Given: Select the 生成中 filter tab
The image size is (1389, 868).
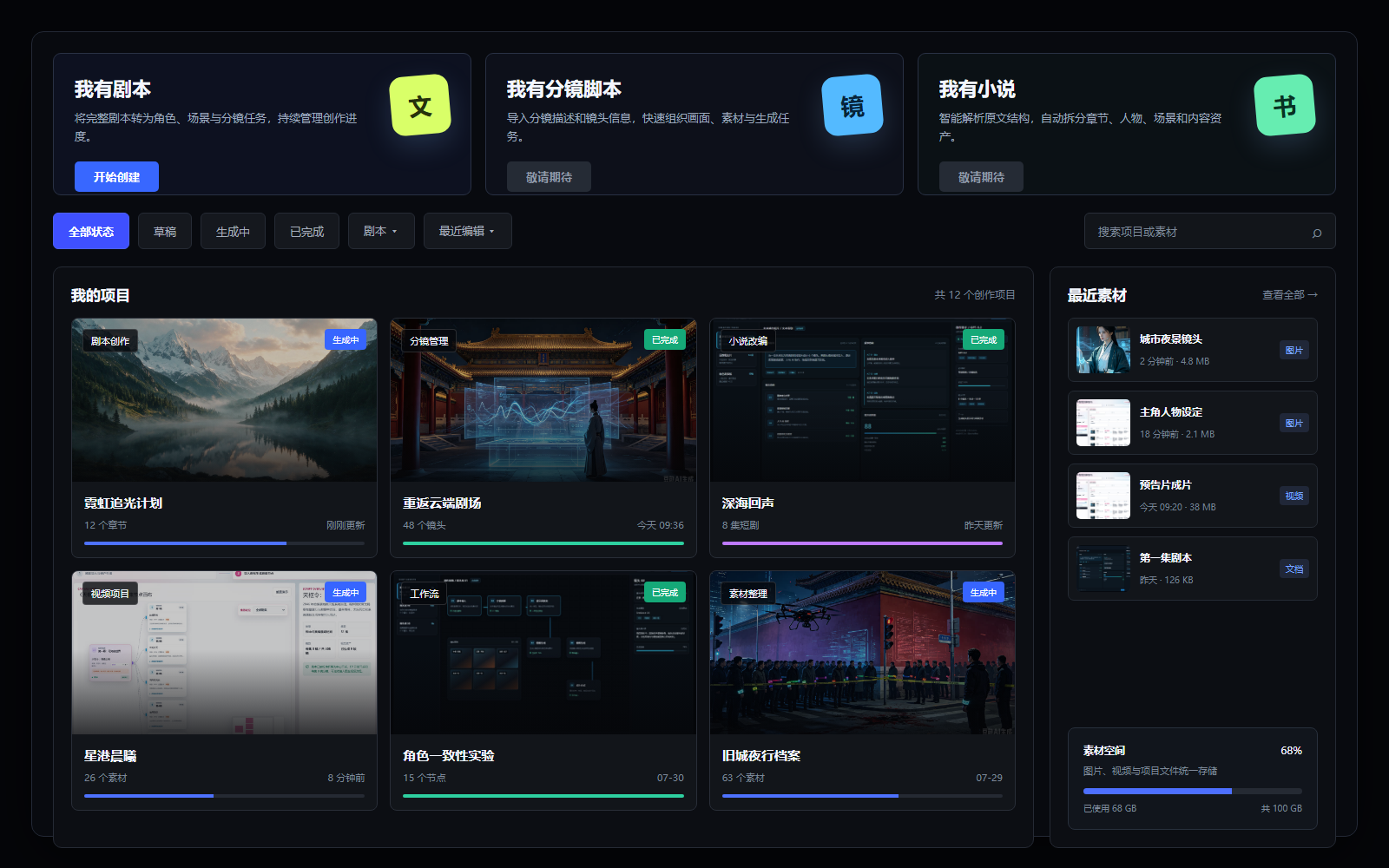Looking at the screenshot, I should coord(233,232).
